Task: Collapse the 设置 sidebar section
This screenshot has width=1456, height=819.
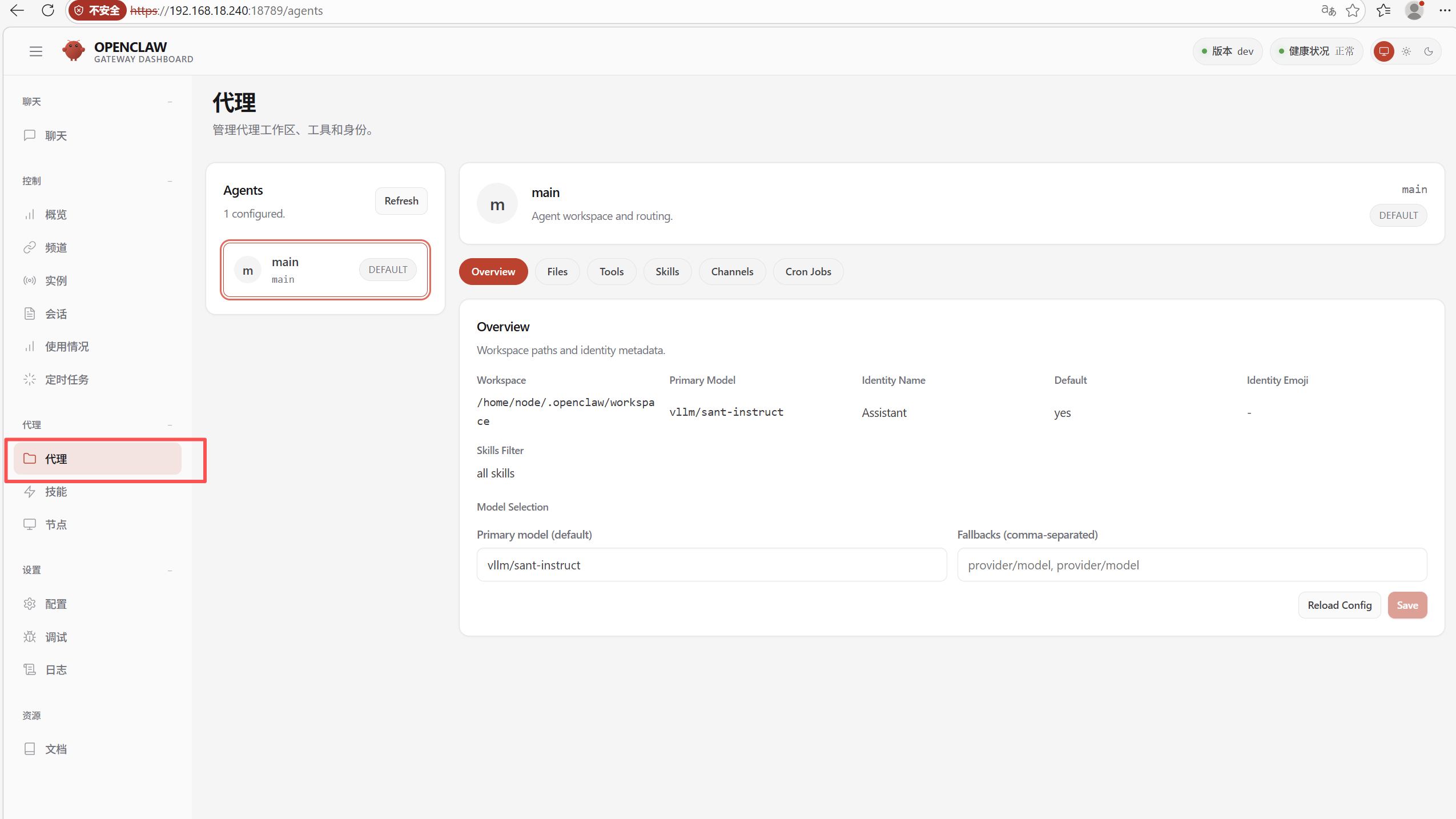Action: (170, 570)
